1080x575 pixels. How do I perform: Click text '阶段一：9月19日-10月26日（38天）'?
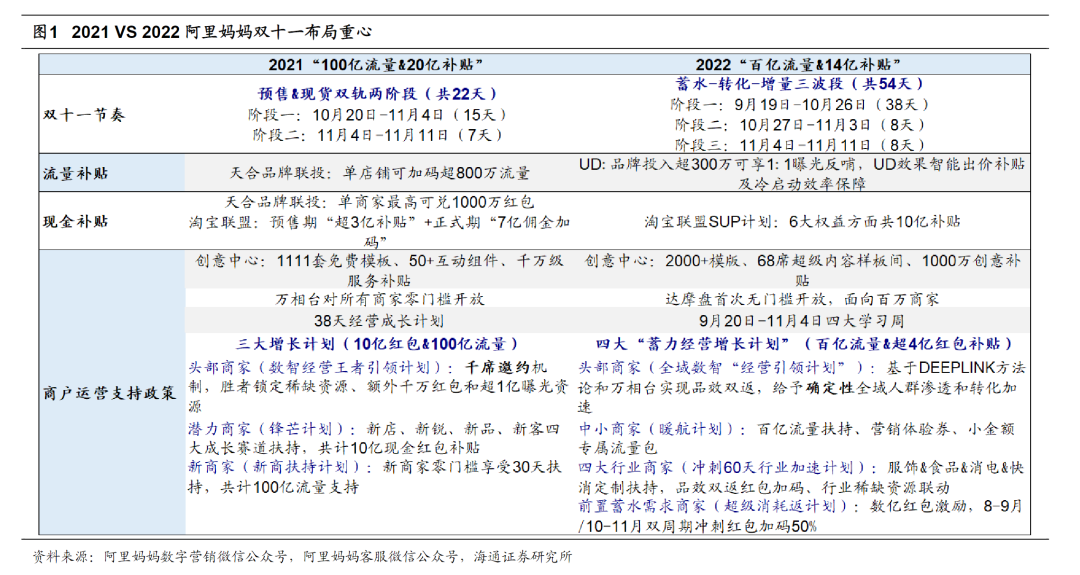pyautogui.click(x=800, y=105)
